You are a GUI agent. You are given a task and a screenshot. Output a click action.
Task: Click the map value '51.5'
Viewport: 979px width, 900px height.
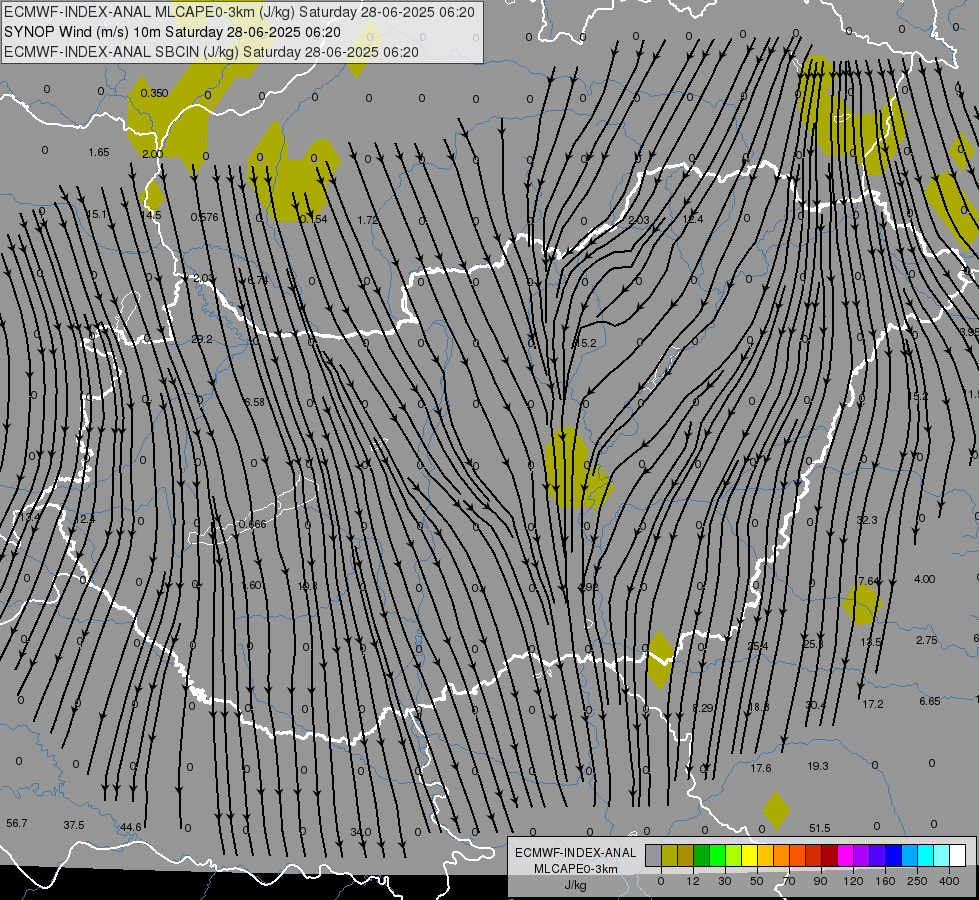[820, 828]
